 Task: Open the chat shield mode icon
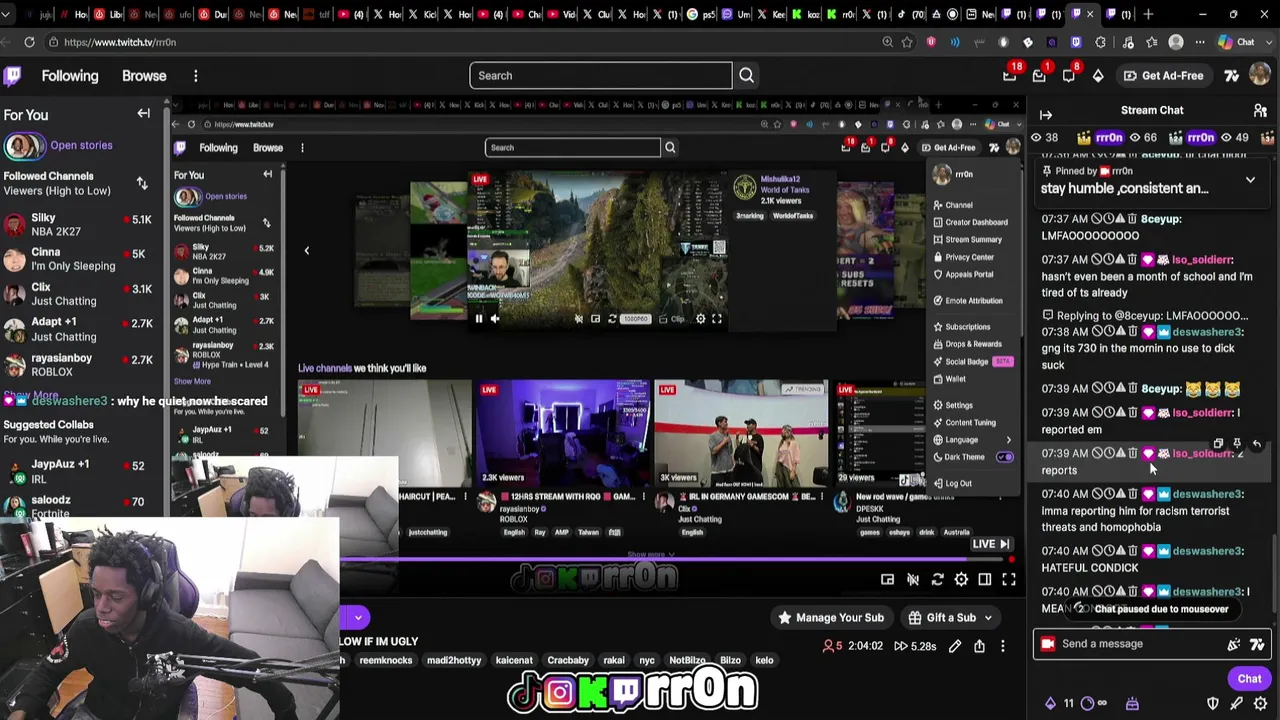point(1213,704)
